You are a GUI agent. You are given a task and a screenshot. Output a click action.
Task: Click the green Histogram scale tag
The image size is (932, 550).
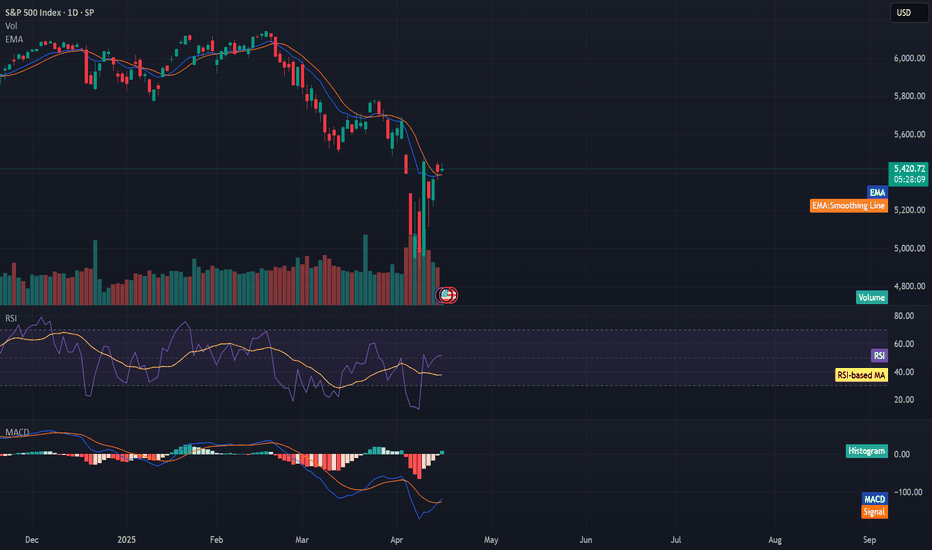[x=867, y=451]
